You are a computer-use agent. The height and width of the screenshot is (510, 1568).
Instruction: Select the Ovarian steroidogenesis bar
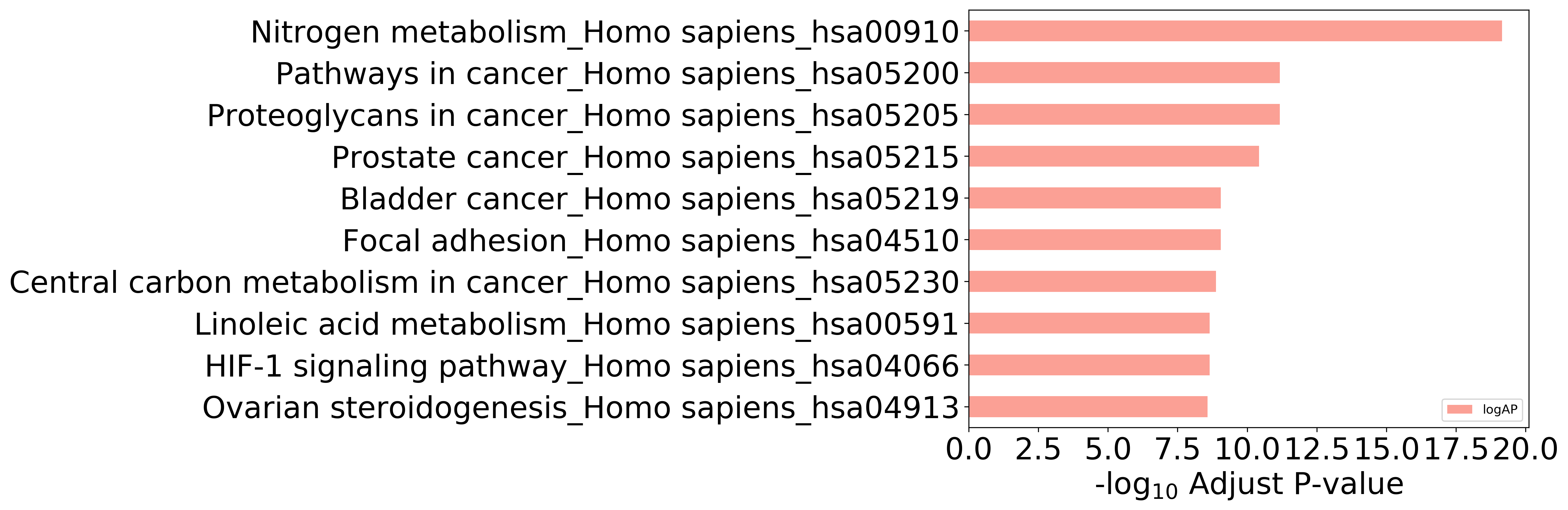pyautogui.click(x=1088, y=407)
